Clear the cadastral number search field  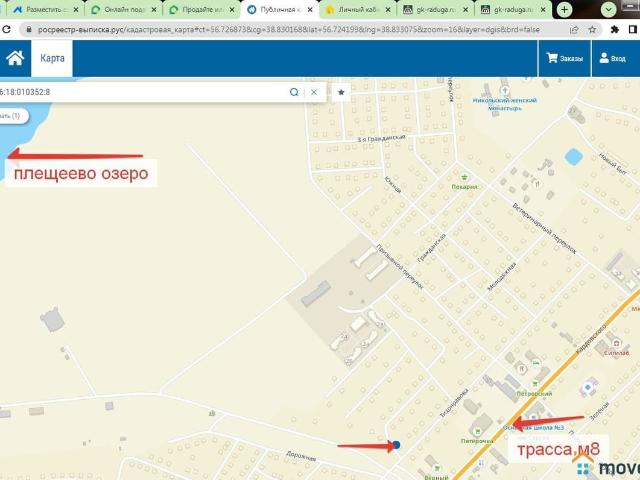click(x=314, y=92)
